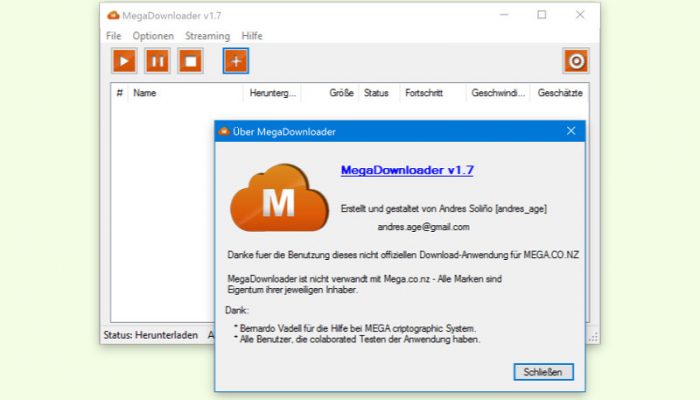This screenshot has height=400, width=700.
Task: Close the Über MegaDownloader dialog with X
Action: 571,131
